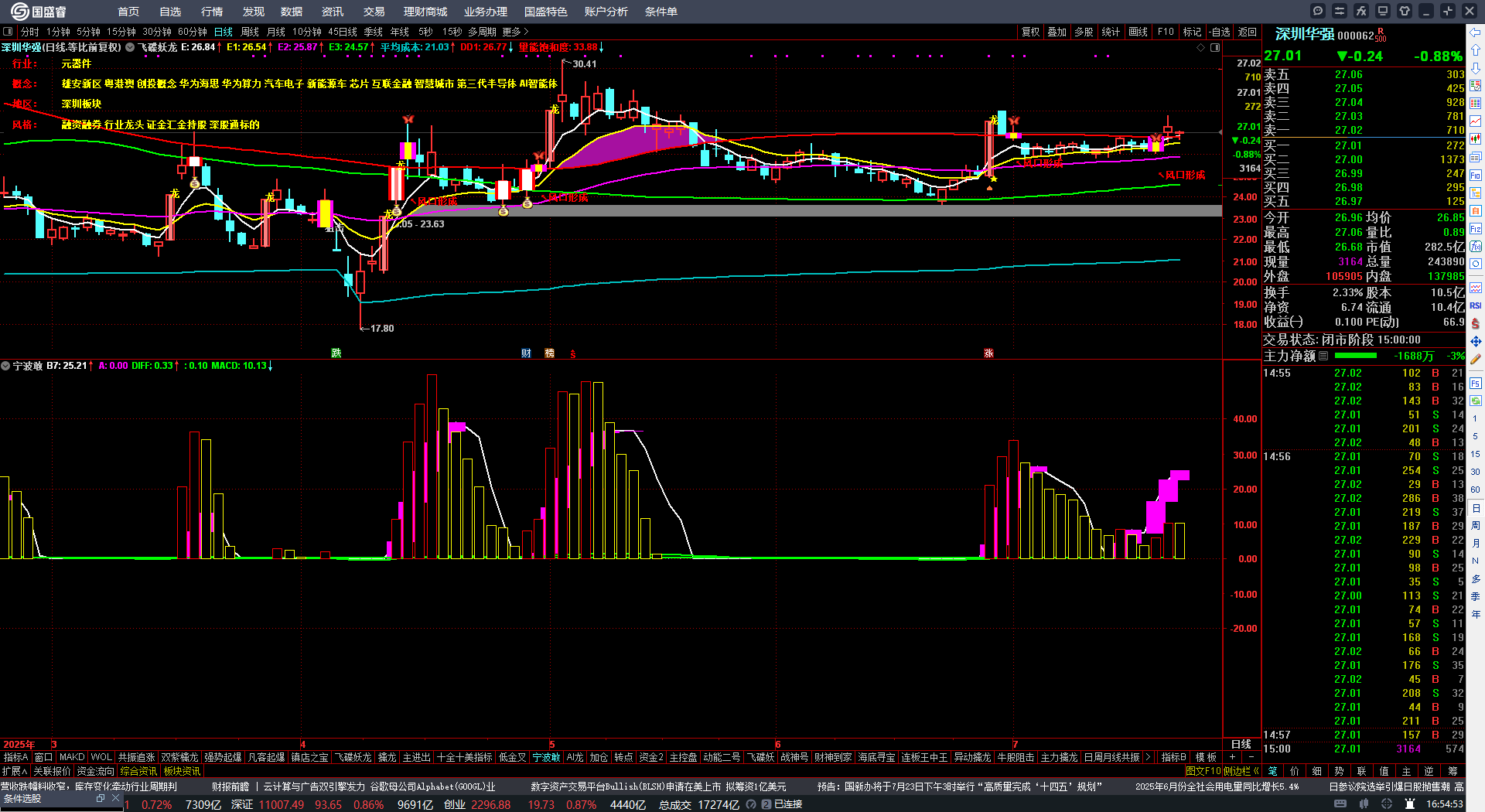Click the wavy indicator lines sidebar icon

[1476, 288]
